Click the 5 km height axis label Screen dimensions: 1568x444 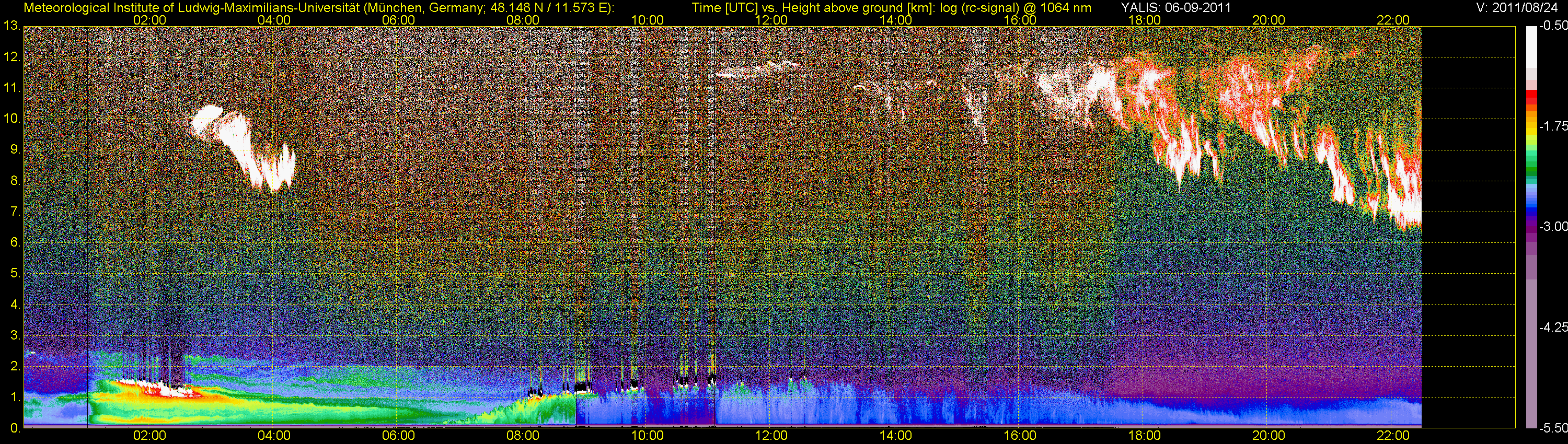click(x=15, y=273)
